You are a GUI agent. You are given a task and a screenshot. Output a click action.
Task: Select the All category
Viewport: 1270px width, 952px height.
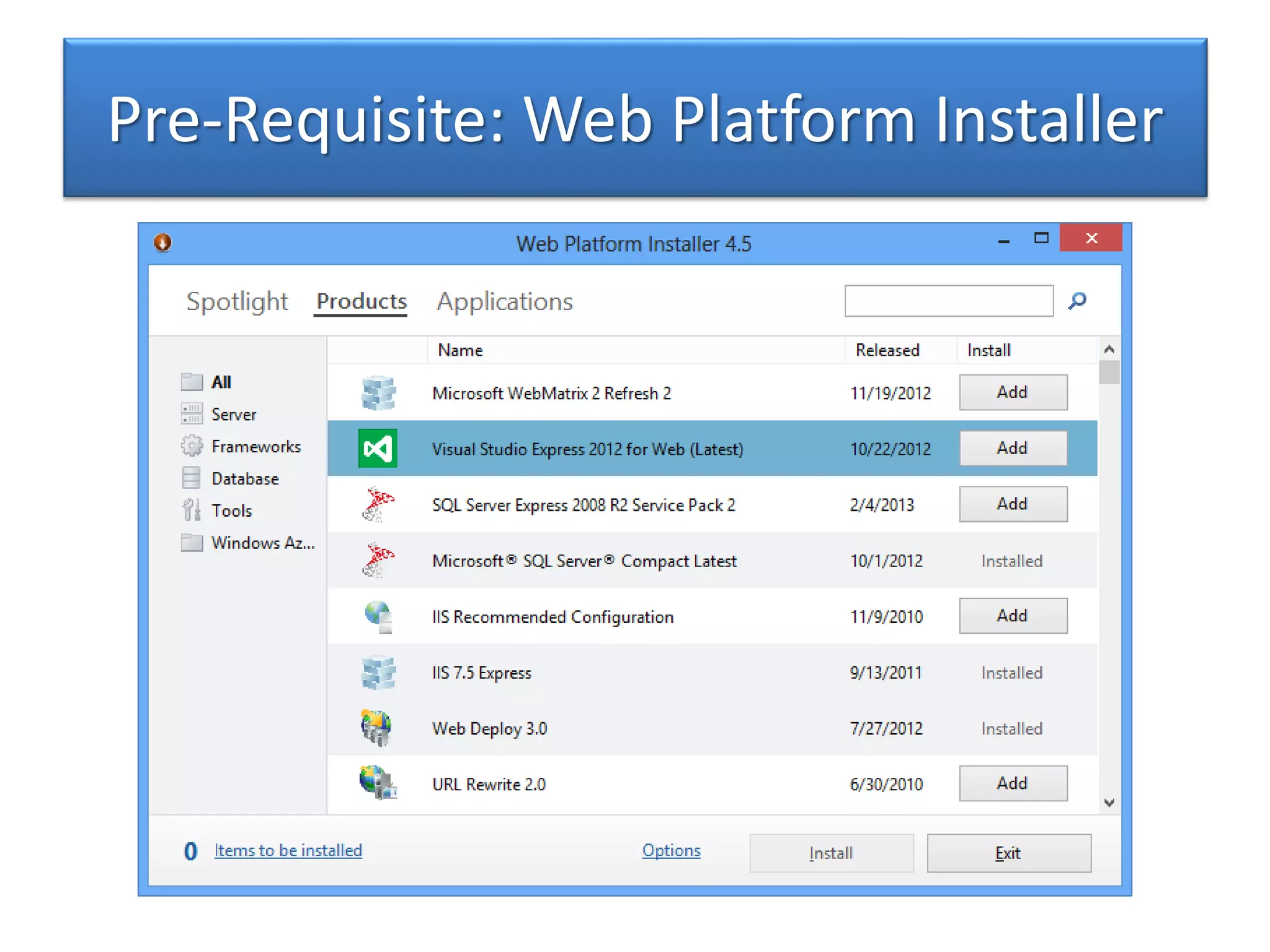(221, 382)
